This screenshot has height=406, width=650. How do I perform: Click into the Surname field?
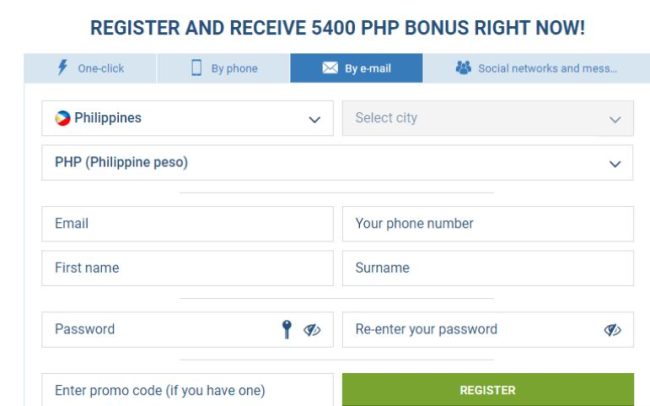click(487, 268)
